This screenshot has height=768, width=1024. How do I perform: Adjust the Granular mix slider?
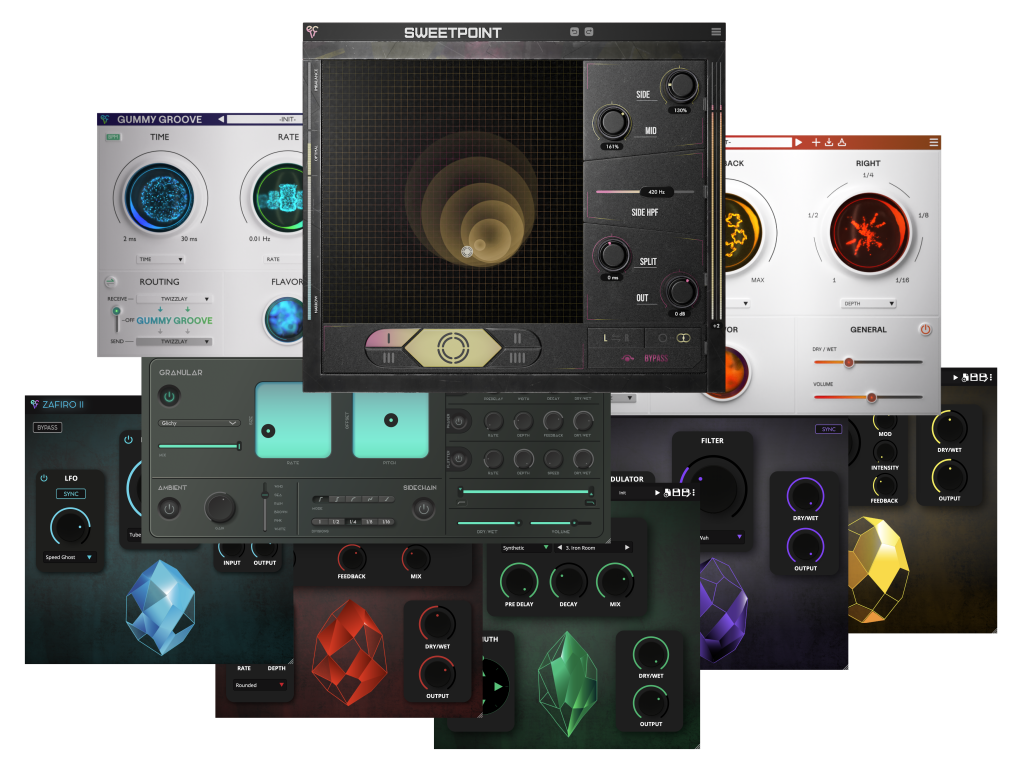tap(200, 446)
